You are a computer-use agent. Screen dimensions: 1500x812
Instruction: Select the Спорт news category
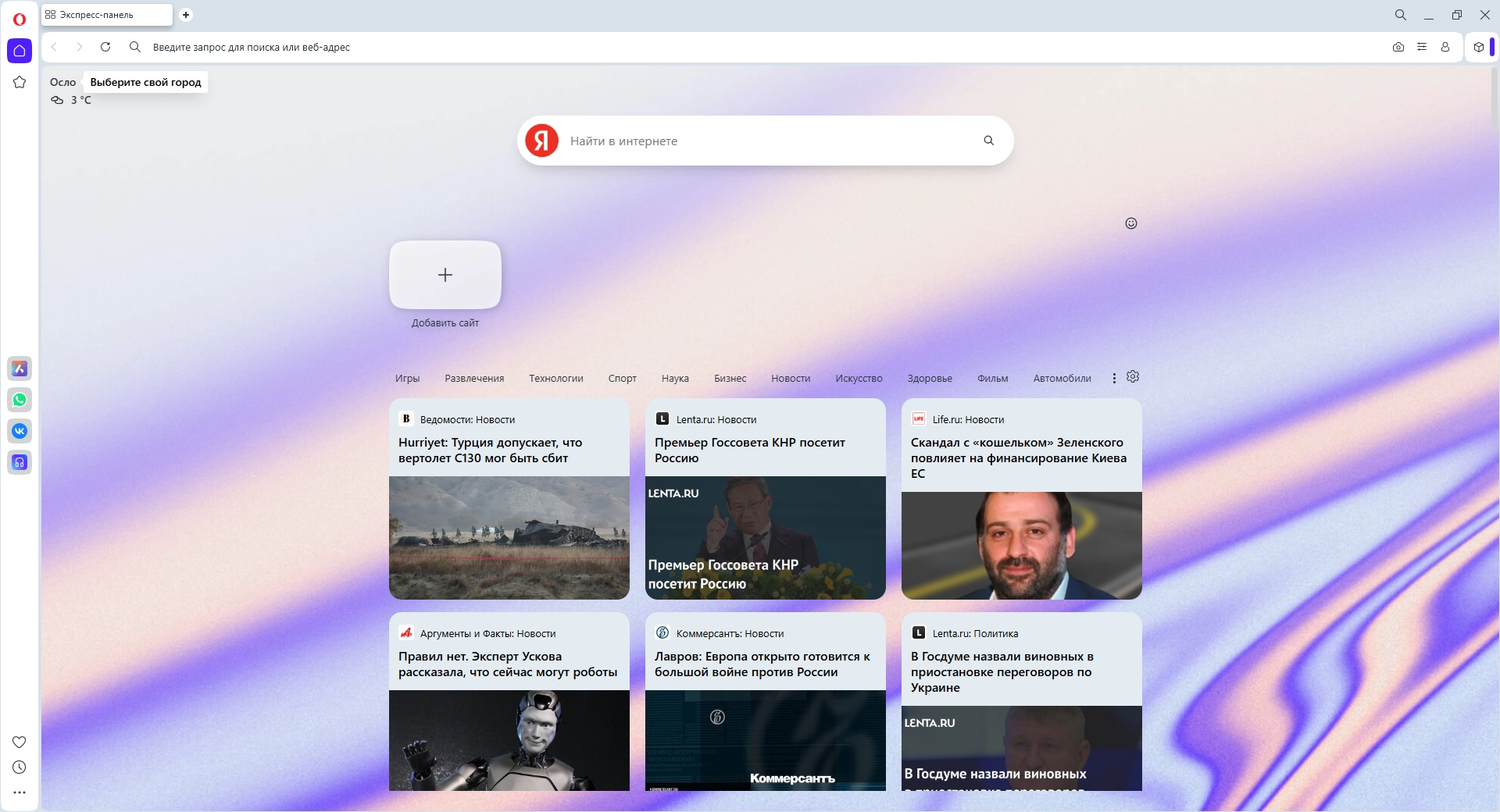[623, 379]
